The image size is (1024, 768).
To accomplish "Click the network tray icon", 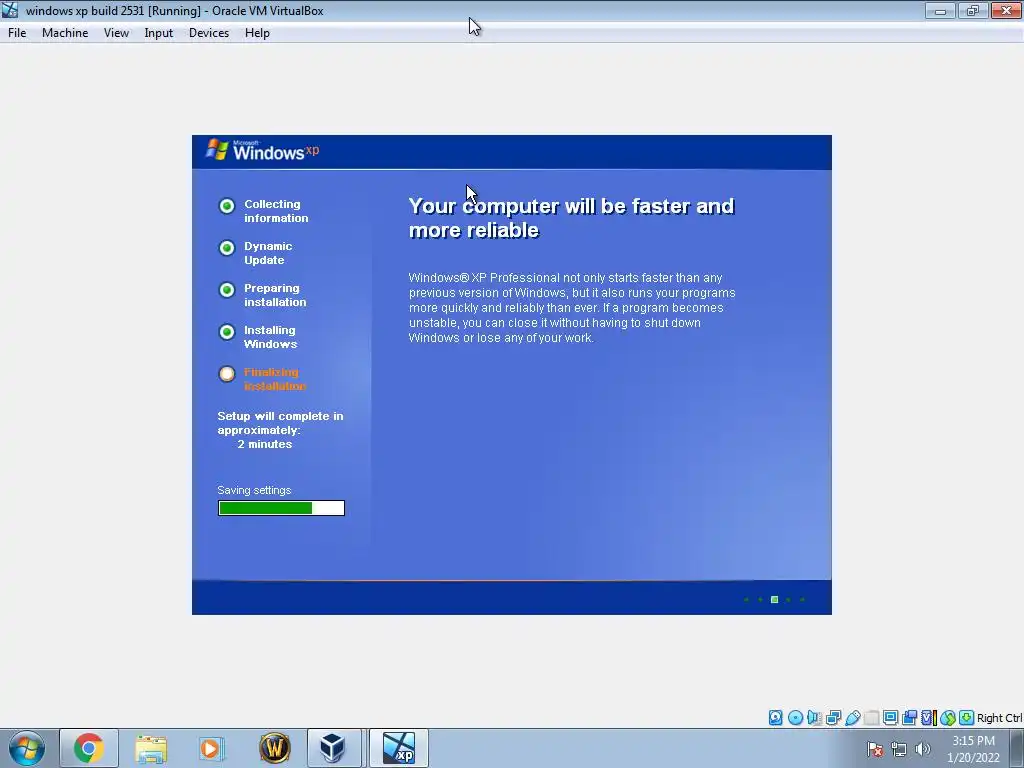I will point(899,749).
